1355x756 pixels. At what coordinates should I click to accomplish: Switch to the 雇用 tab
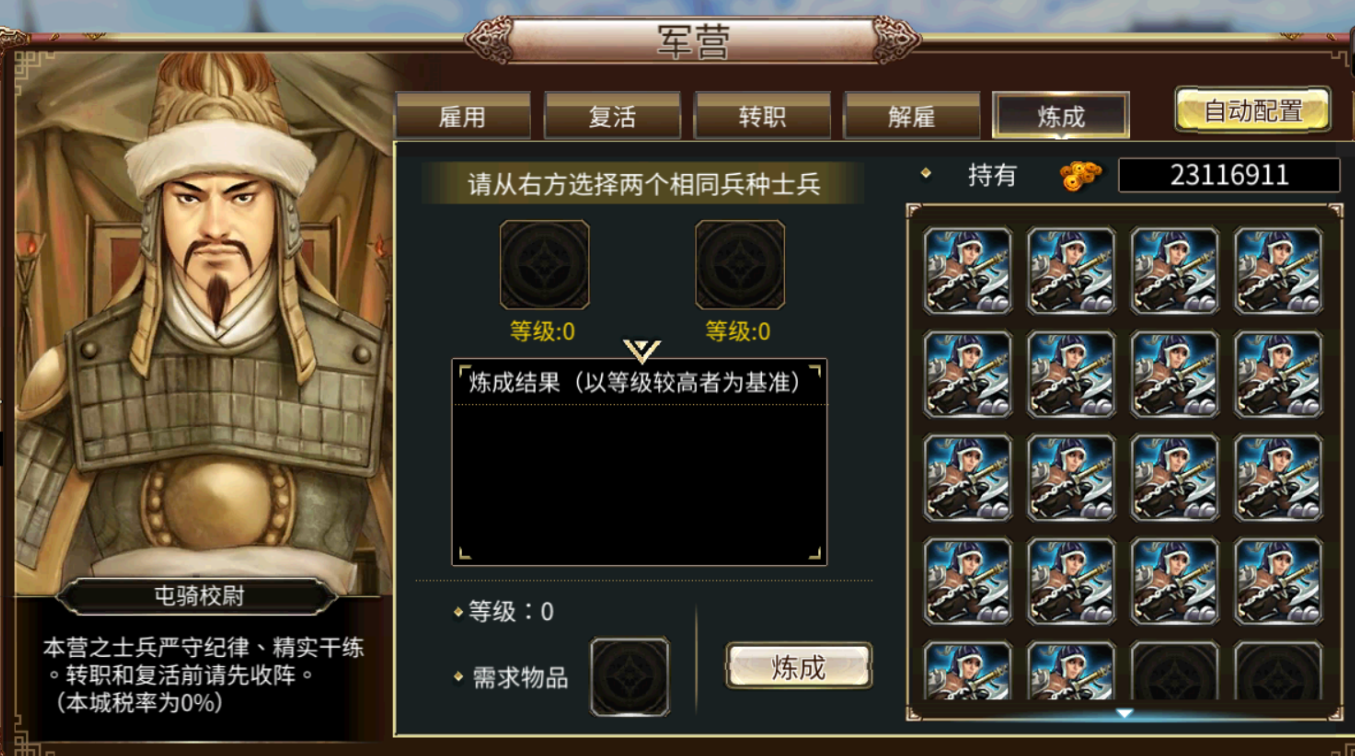click(462, 116)
